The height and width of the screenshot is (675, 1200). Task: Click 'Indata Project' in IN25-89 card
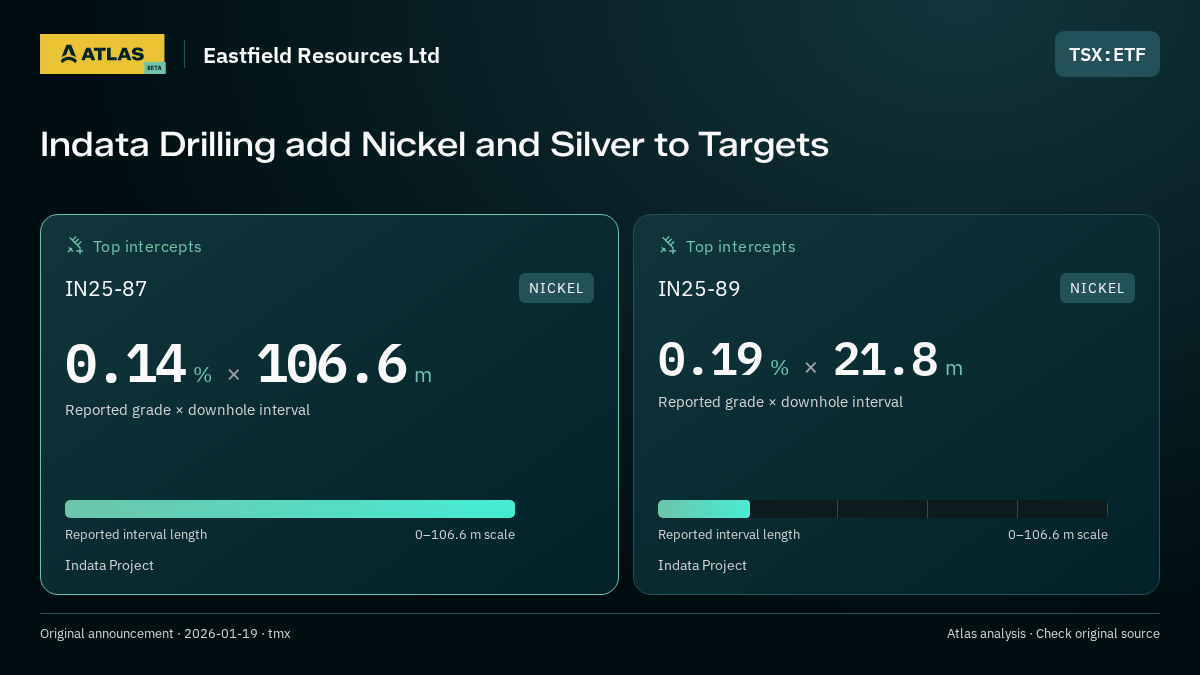point(702,566)
